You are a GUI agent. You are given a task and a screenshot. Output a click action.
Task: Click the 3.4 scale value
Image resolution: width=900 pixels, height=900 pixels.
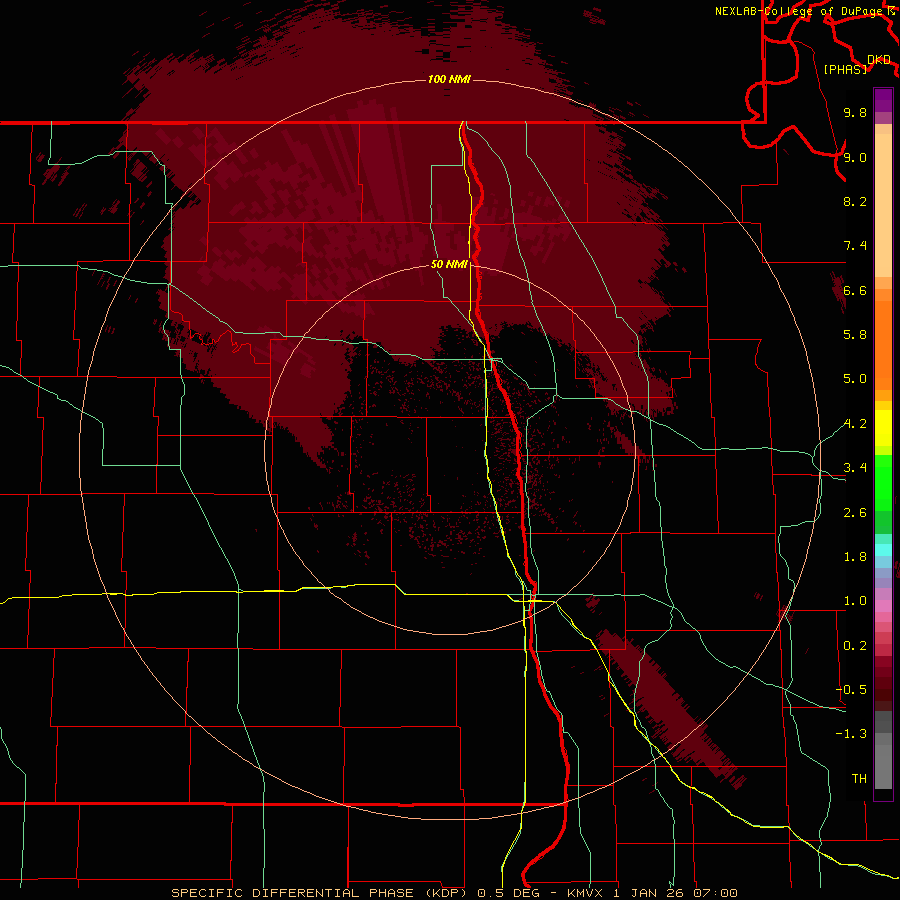pos(855,468)
